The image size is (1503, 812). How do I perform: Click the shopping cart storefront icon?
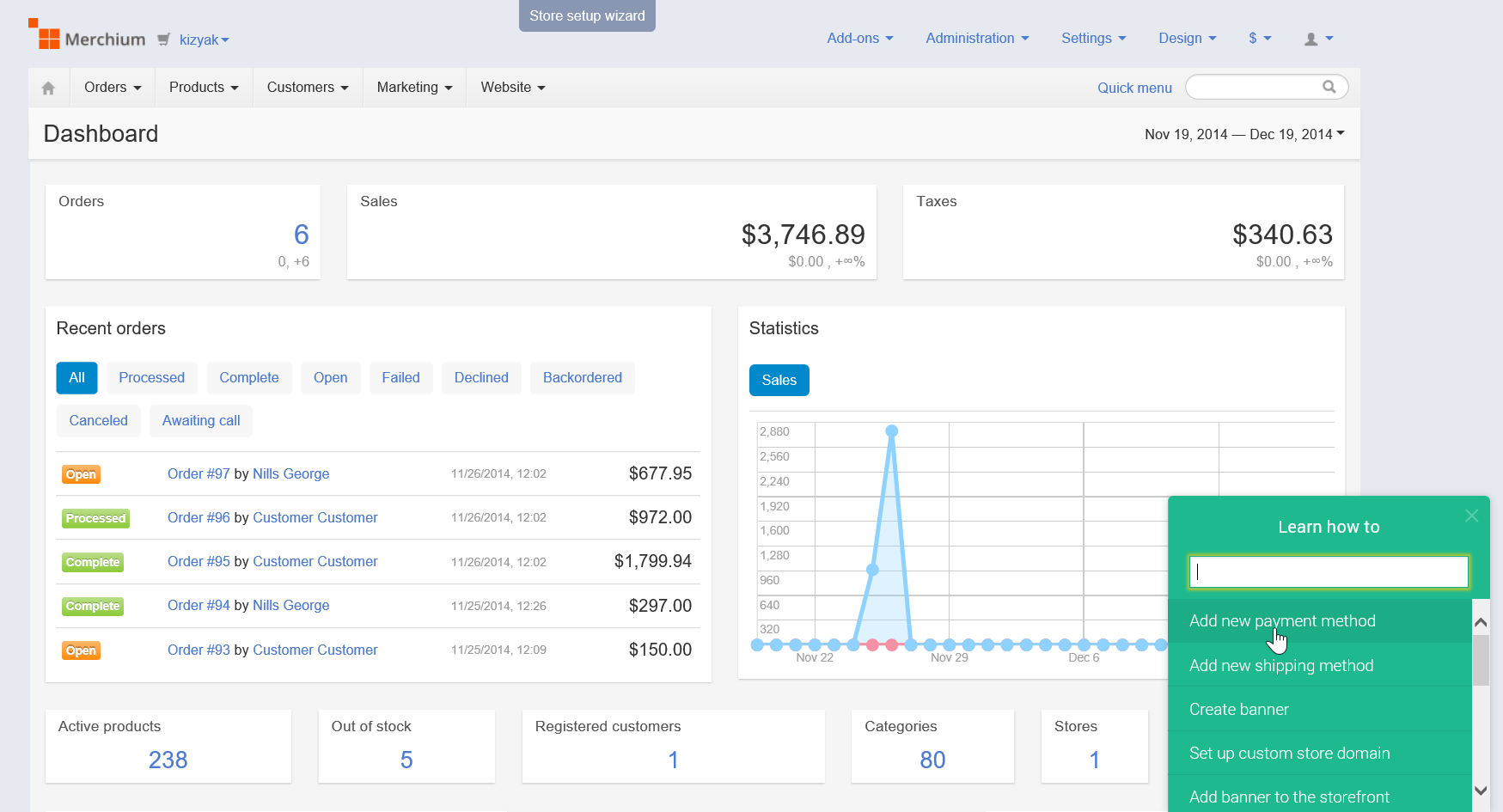[163, 40]
